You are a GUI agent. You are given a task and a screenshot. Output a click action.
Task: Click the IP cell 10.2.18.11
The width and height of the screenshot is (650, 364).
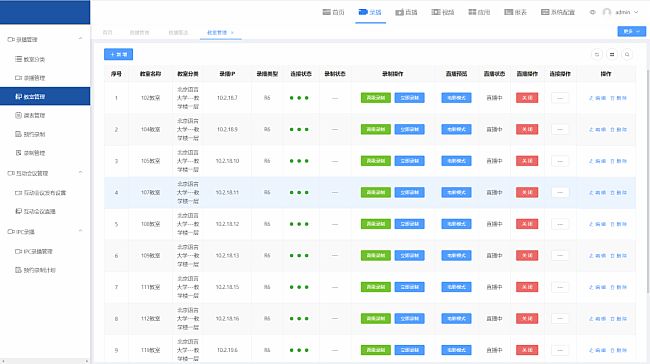[227, 192]
